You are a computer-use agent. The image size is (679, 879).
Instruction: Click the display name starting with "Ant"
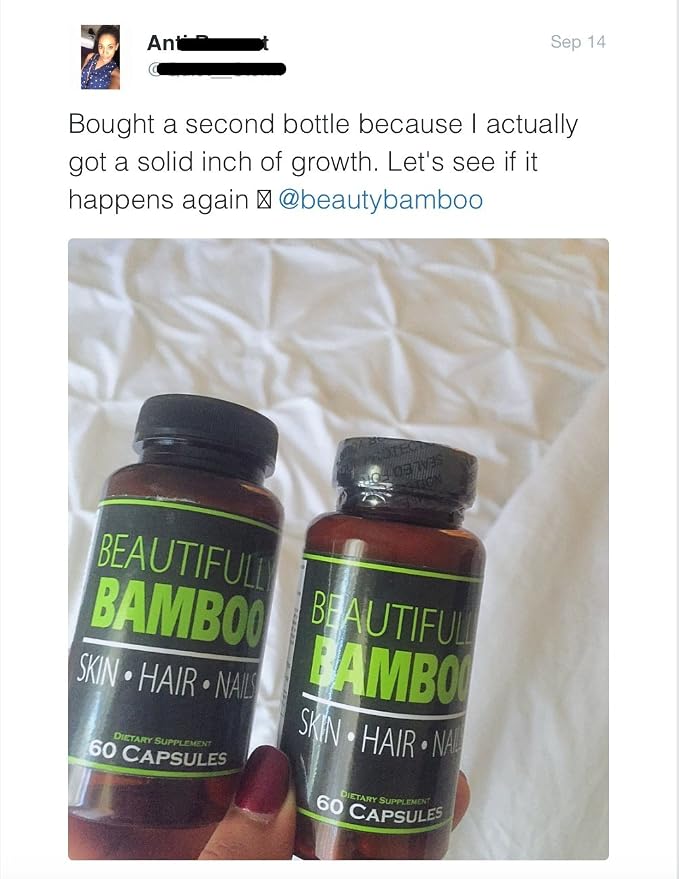pyautogui.click(x=207, y=43)
